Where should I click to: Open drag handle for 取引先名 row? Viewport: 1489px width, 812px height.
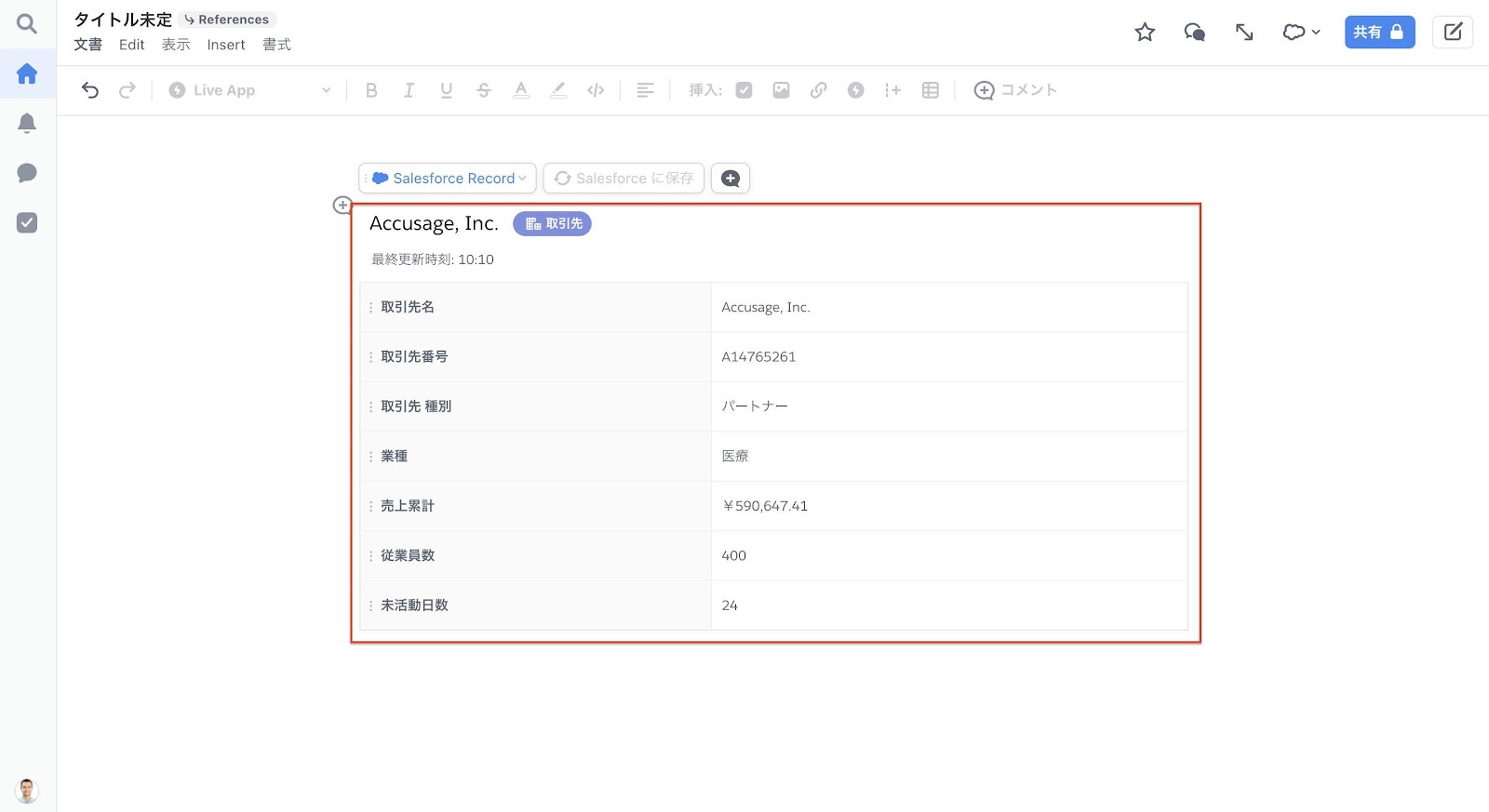[370, 307]
